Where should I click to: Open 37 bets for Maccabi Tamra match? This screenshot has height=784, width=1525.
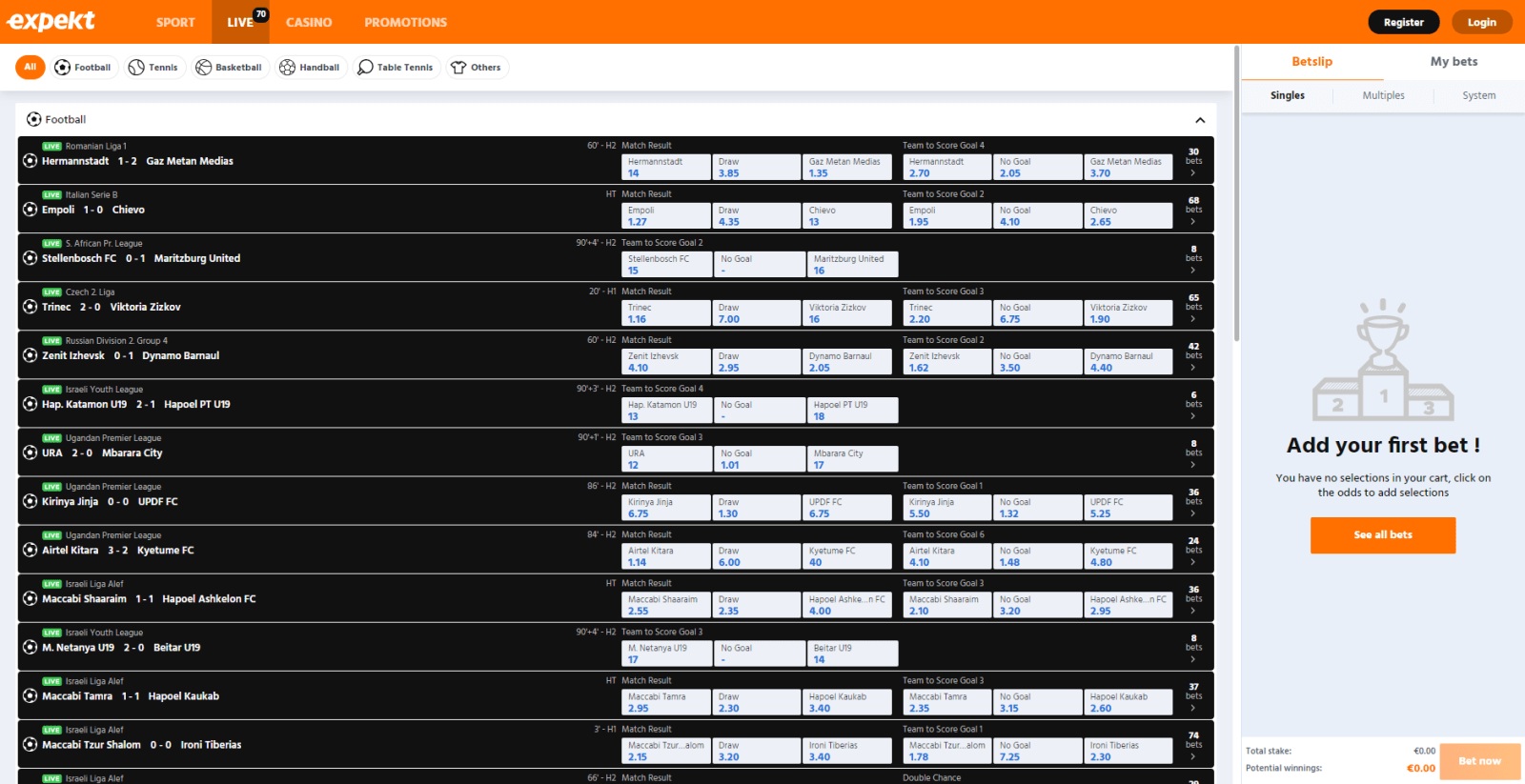click(1193, 695)
